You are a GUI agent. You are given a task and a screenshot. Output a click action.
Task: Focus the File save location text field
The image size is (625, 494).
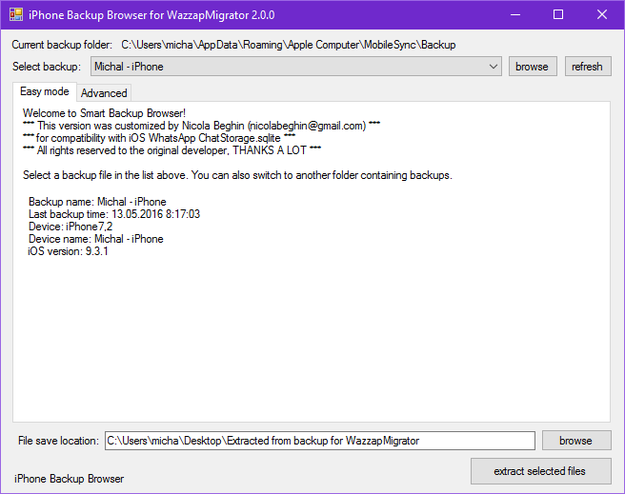click(320, 441)
